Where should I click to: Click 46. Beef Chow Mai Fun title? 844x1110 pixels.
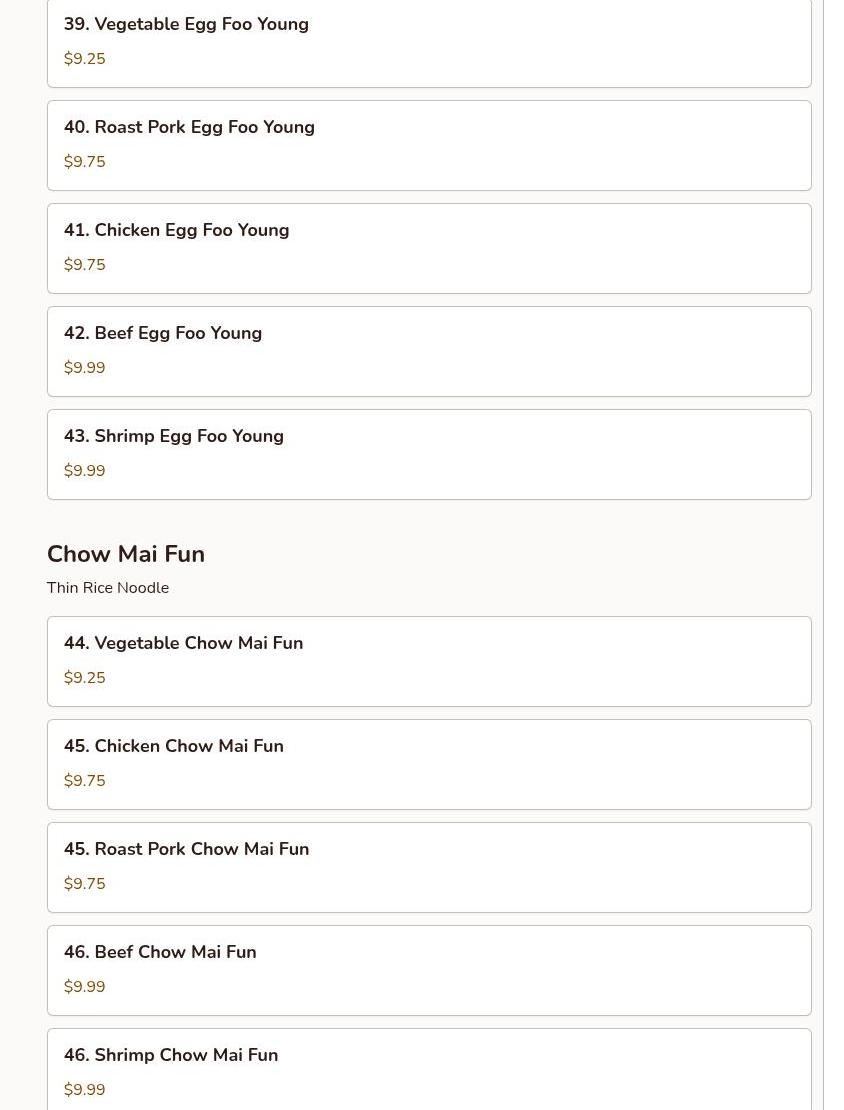click(160, 952)
